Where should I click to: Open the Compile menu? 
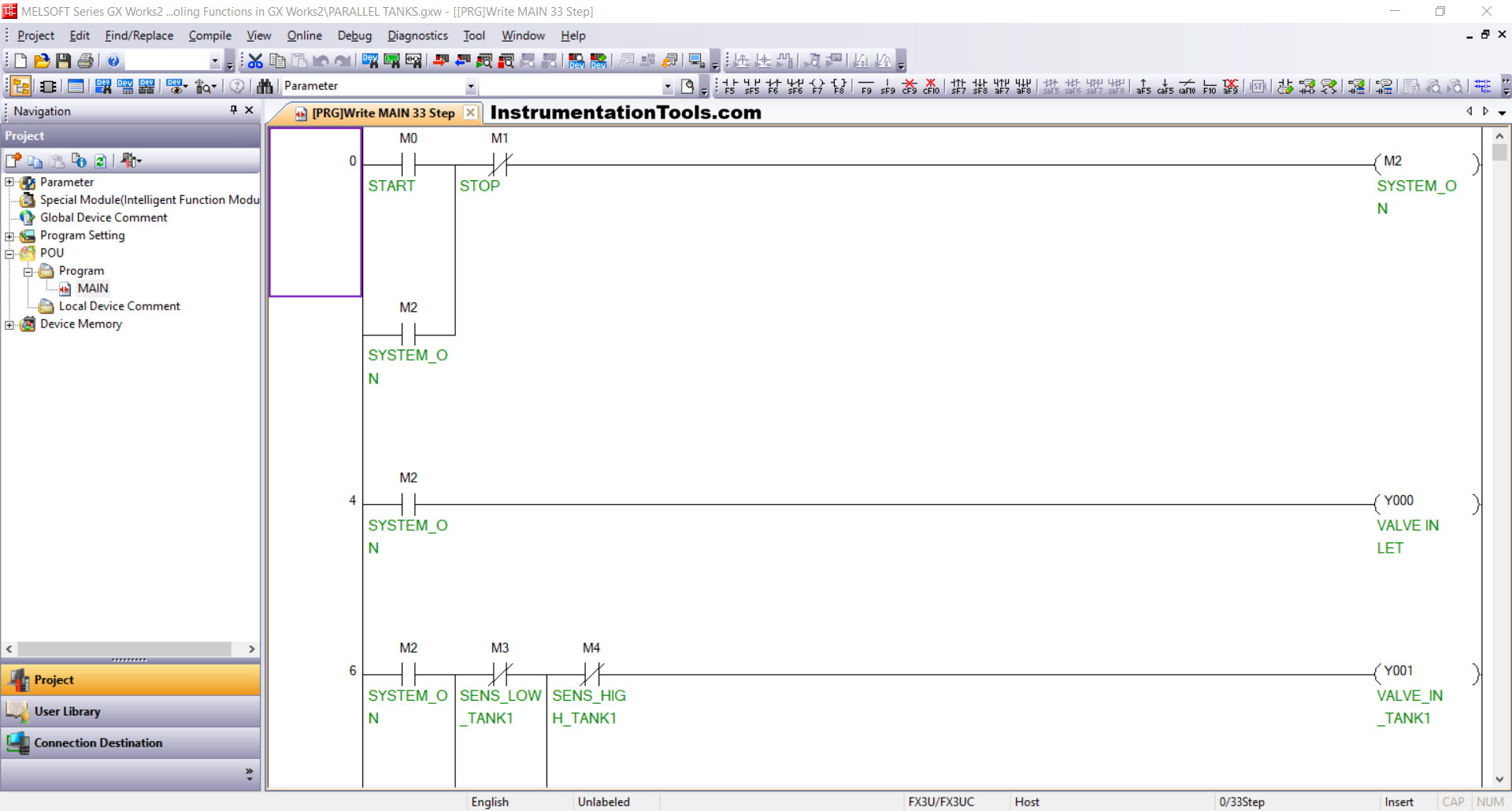point(209,35)
